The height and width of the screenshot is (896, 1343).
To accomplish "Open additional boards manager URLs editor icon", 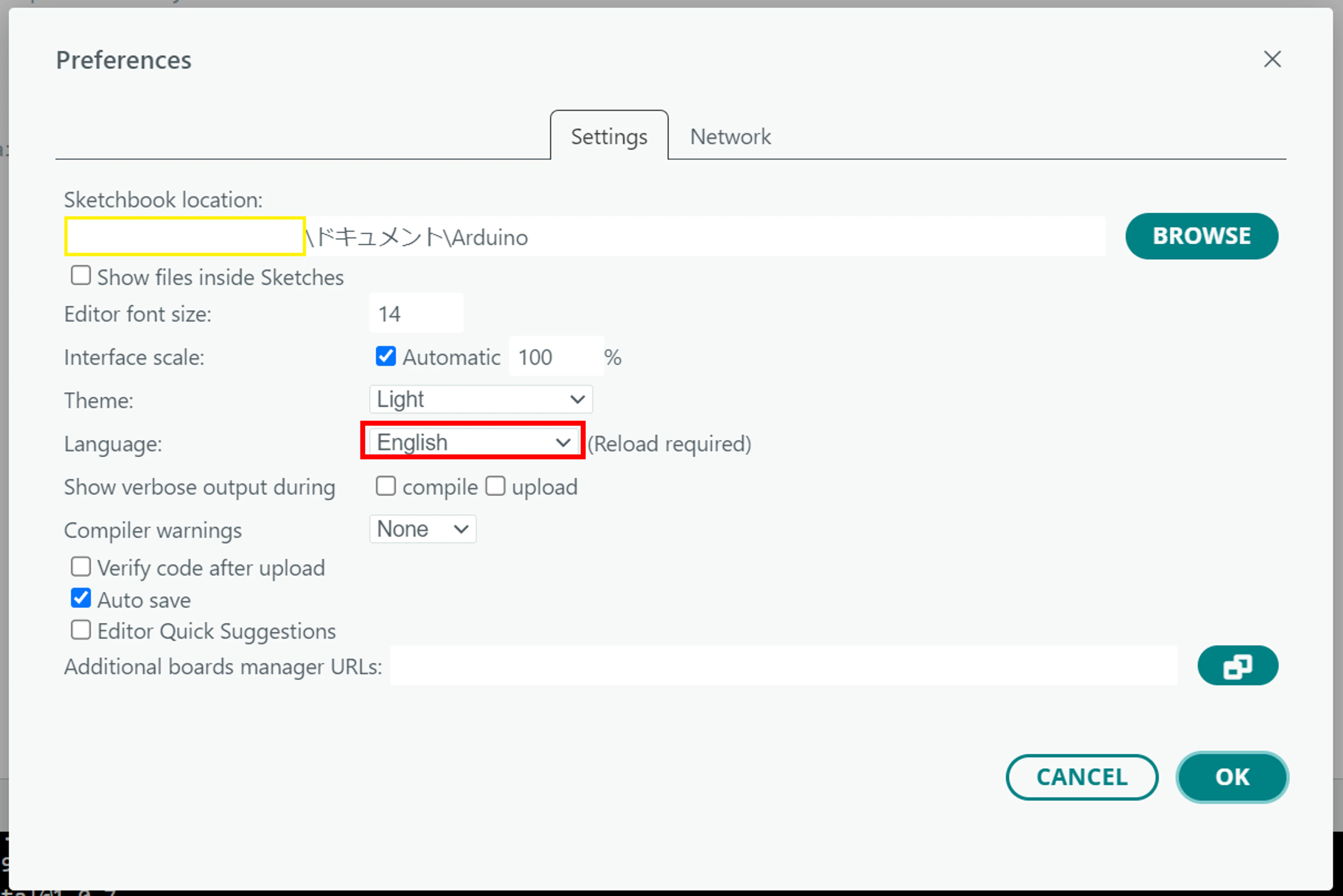I will [1237, 666].
